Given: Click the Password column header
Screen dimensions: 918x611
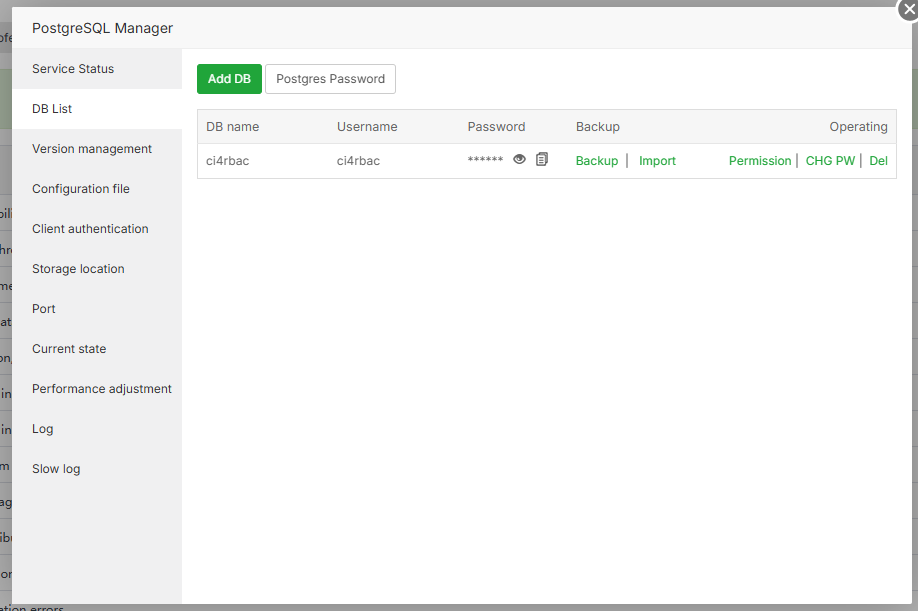Looking at the screenshot, I should click(x=496, y=126).
